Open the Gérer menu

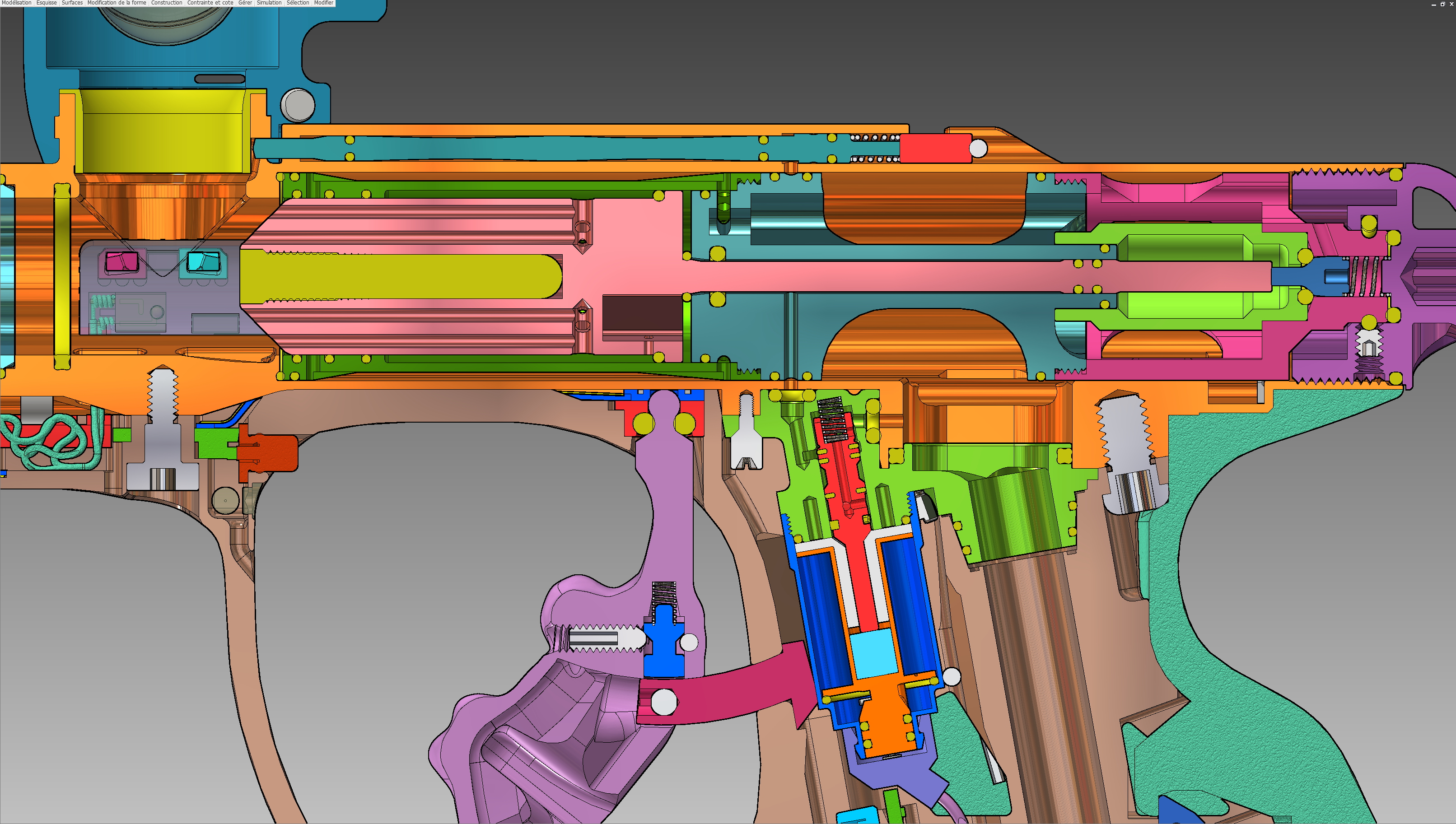245,3
